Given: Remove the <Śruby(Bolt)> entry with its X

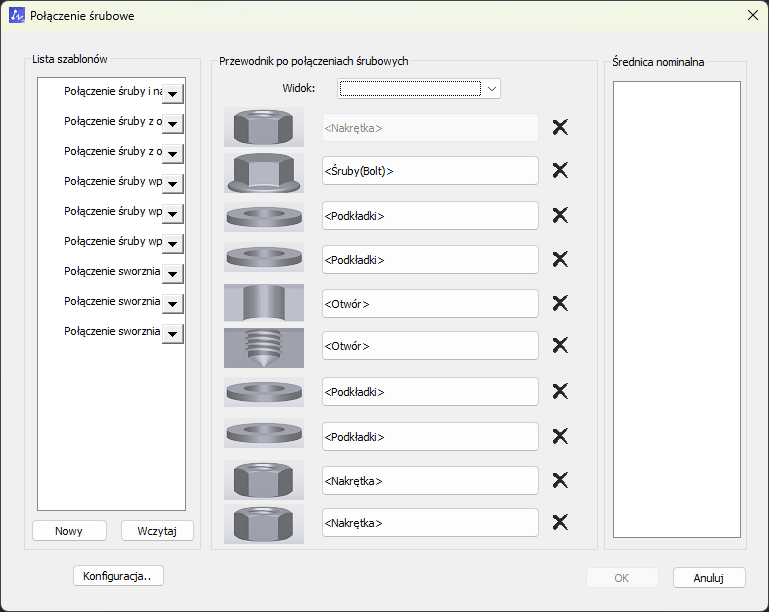Looking at the screenshot, I should pos(560,170).
